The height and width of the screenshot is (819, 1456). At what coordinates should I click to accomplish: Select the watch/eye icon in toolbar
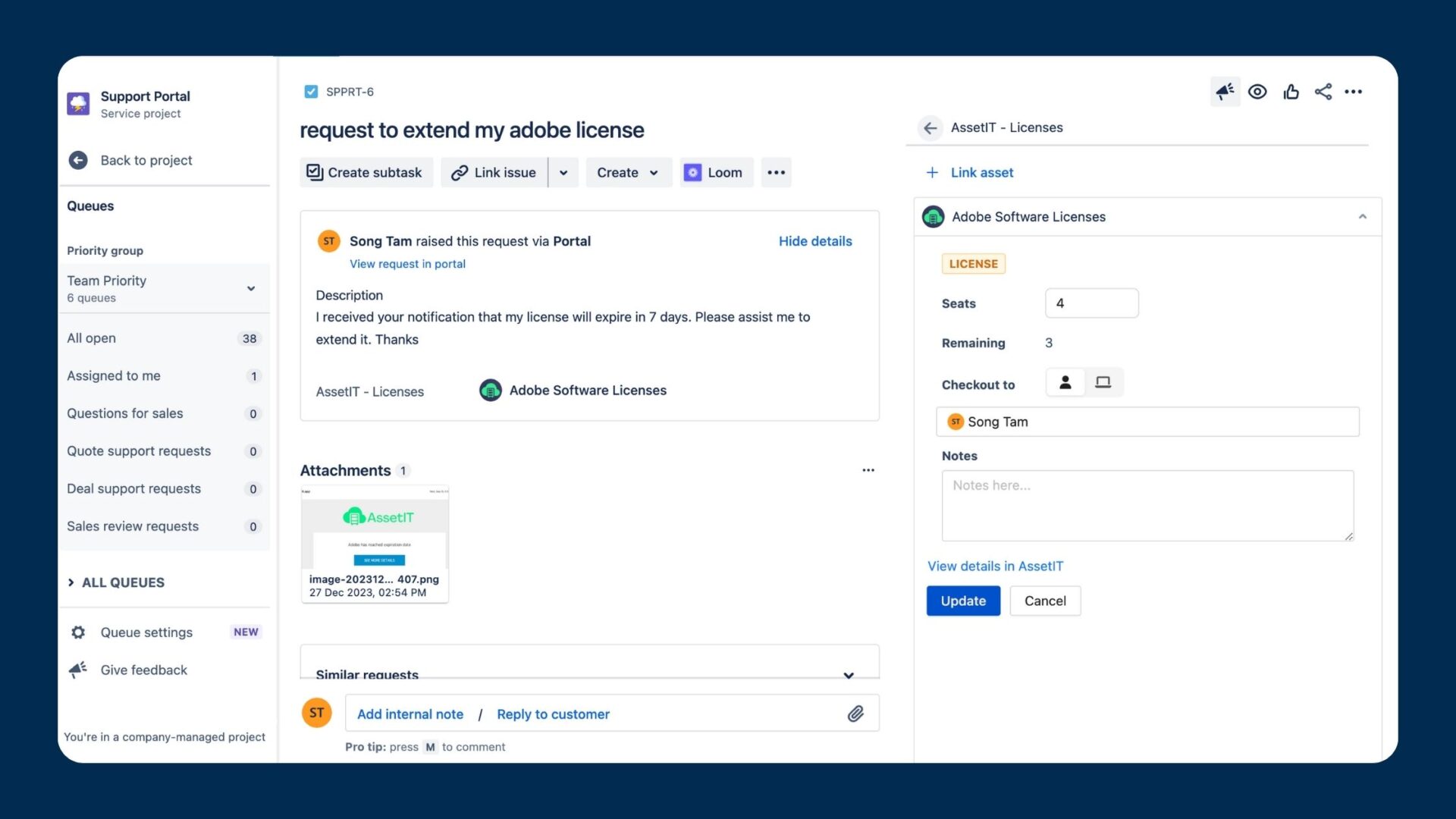click(x=1258, y=92)
